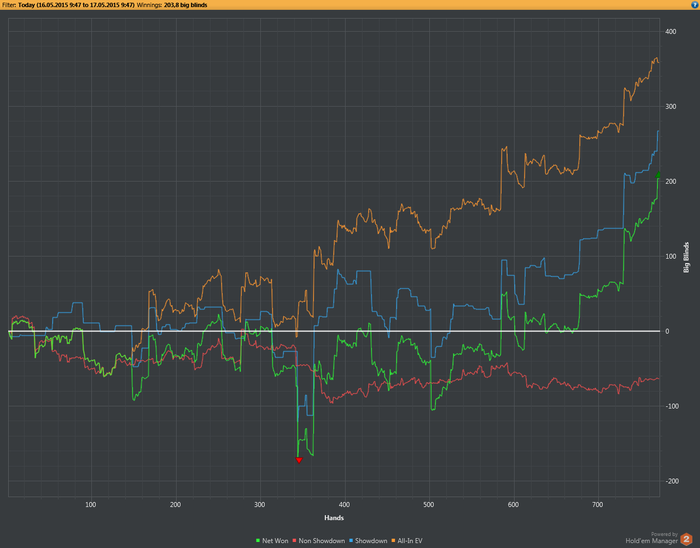Click the green Net Won legend square
The width and height of the screenshot is (700, 548).
pos(258,541)
